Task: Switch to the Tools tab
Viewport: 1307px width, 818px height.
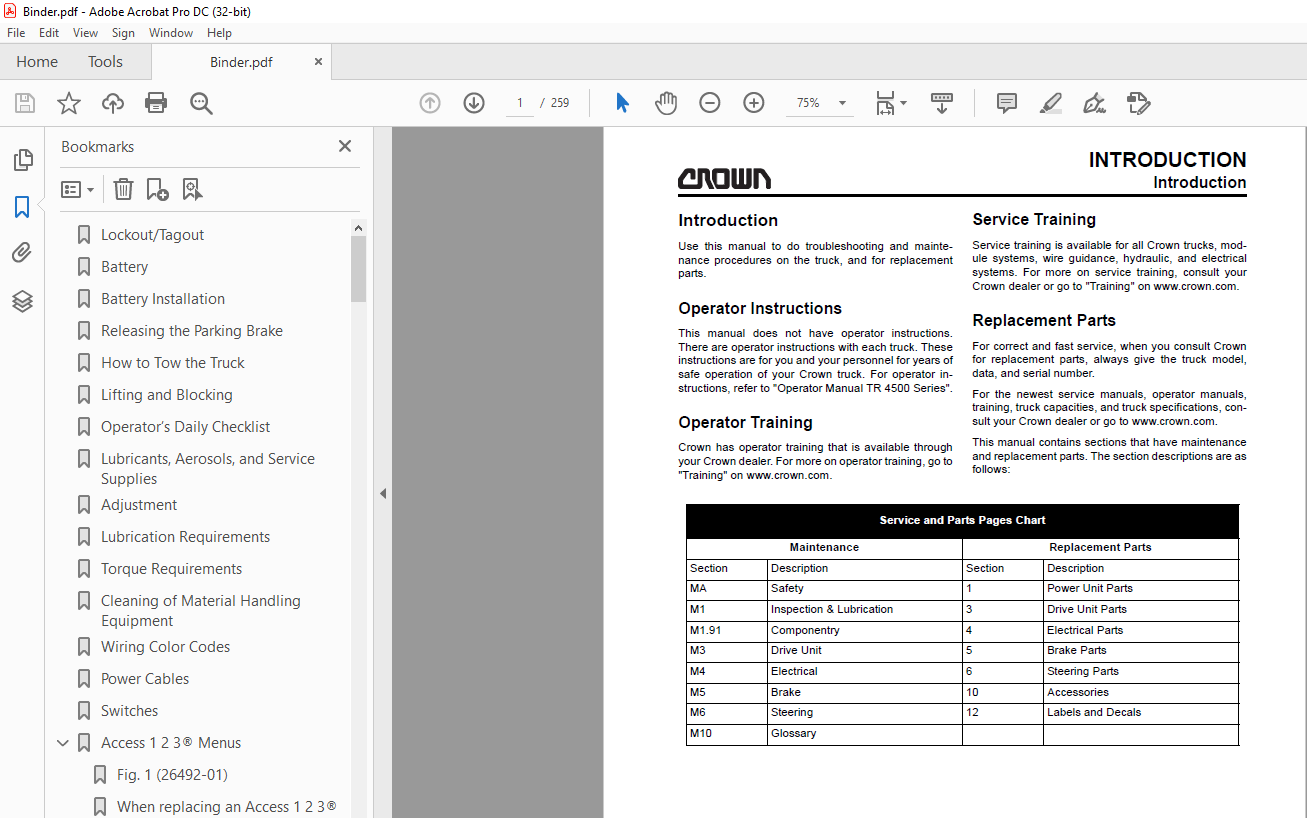Action: (105, 62)
